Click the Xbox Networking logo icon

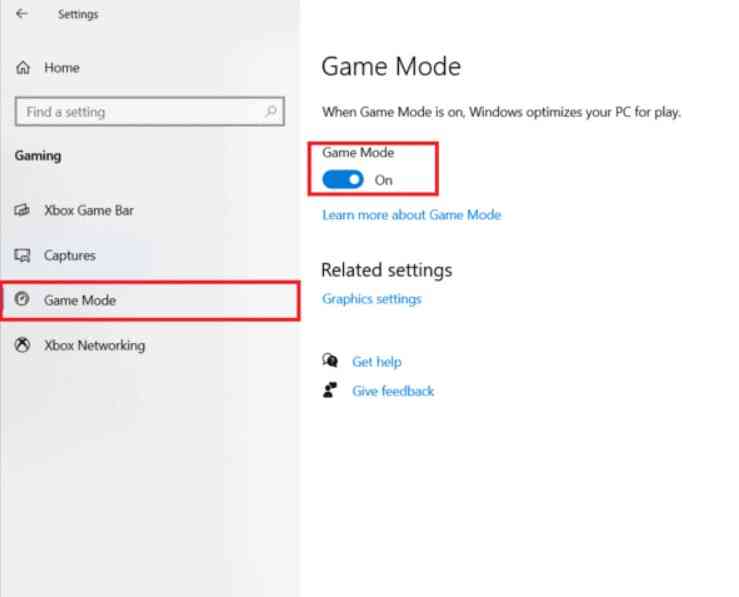(x=23, y=345)
